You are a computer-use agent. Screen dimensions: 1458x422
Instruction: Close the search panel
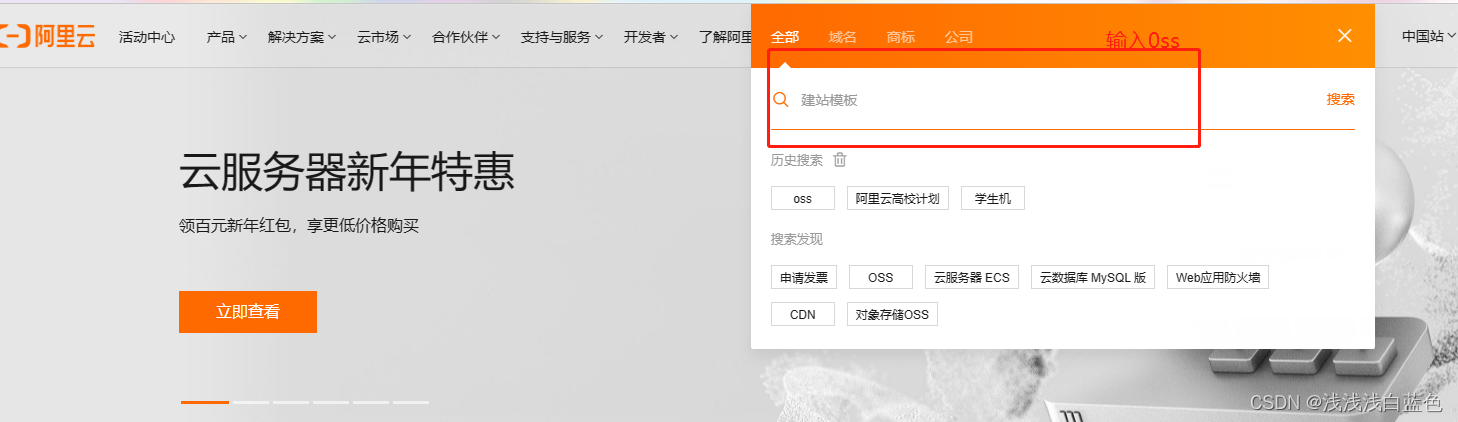tap(1345, 36)
